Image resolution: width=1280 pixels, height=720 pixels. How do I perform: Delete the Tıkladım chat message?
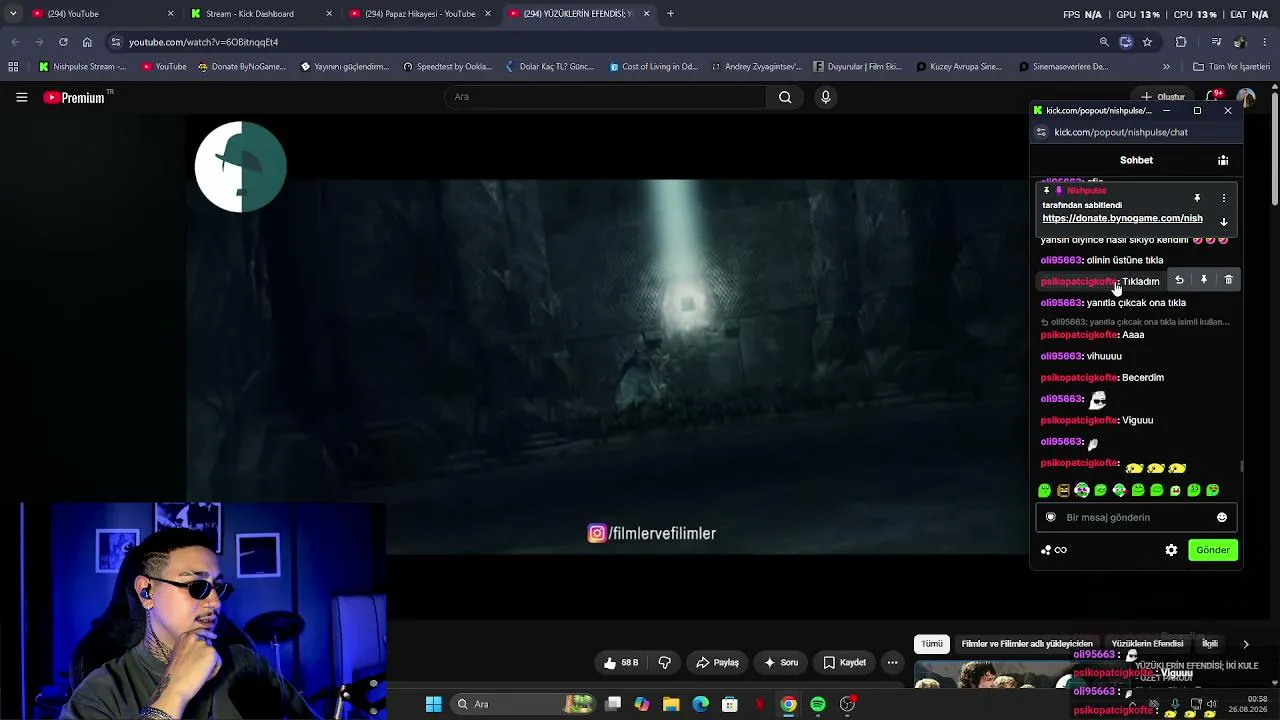click(x=1228, y=281)
